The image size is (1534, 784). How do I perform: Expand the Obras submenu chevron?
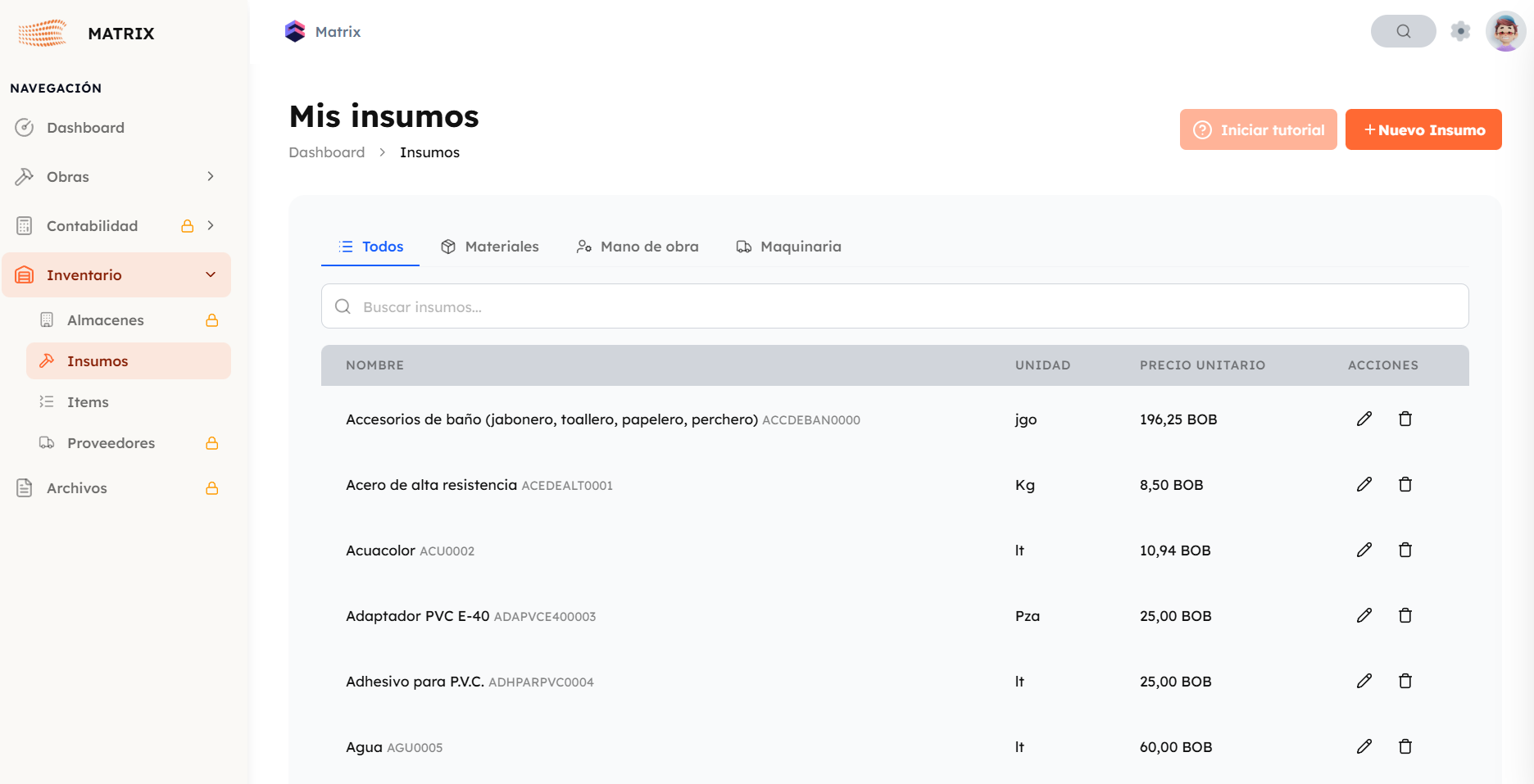(211, 176)
